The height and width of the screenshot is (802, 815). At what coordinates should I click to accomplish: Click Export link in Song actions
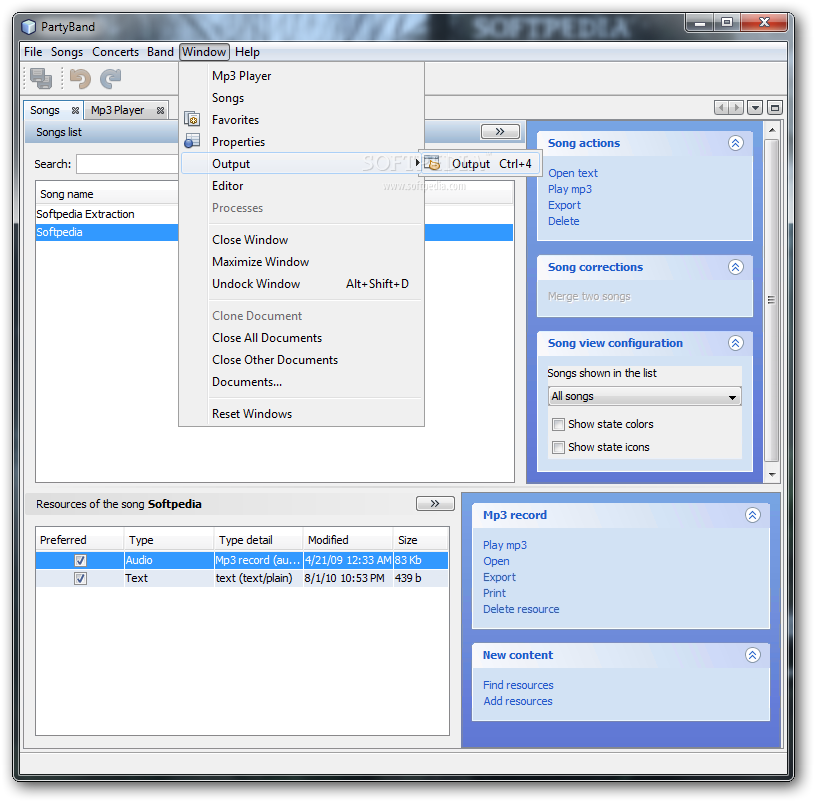click(564, 205)
